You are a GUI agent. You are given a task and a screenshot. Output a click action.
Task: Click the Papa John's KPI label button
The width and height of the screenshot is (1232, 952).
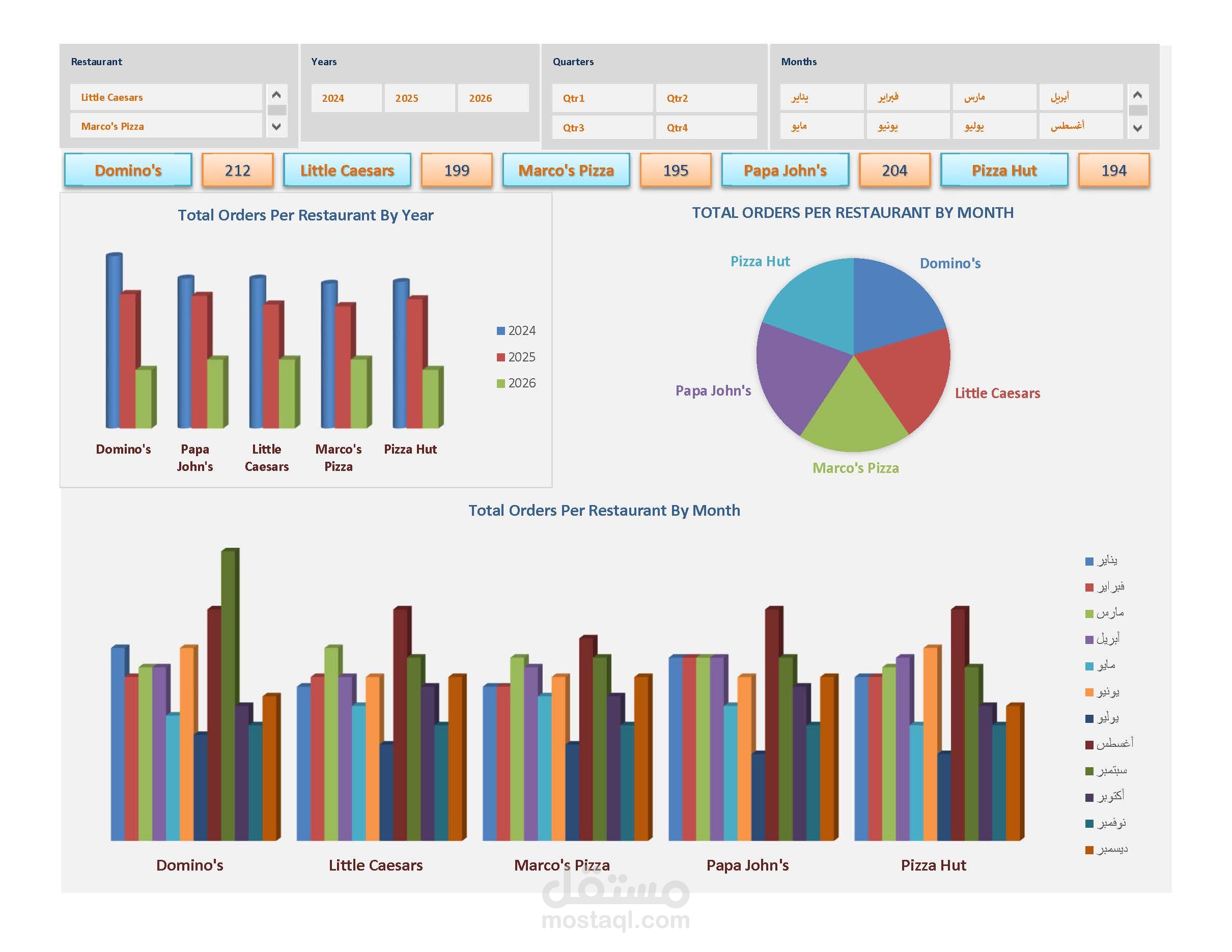[785, 171]
